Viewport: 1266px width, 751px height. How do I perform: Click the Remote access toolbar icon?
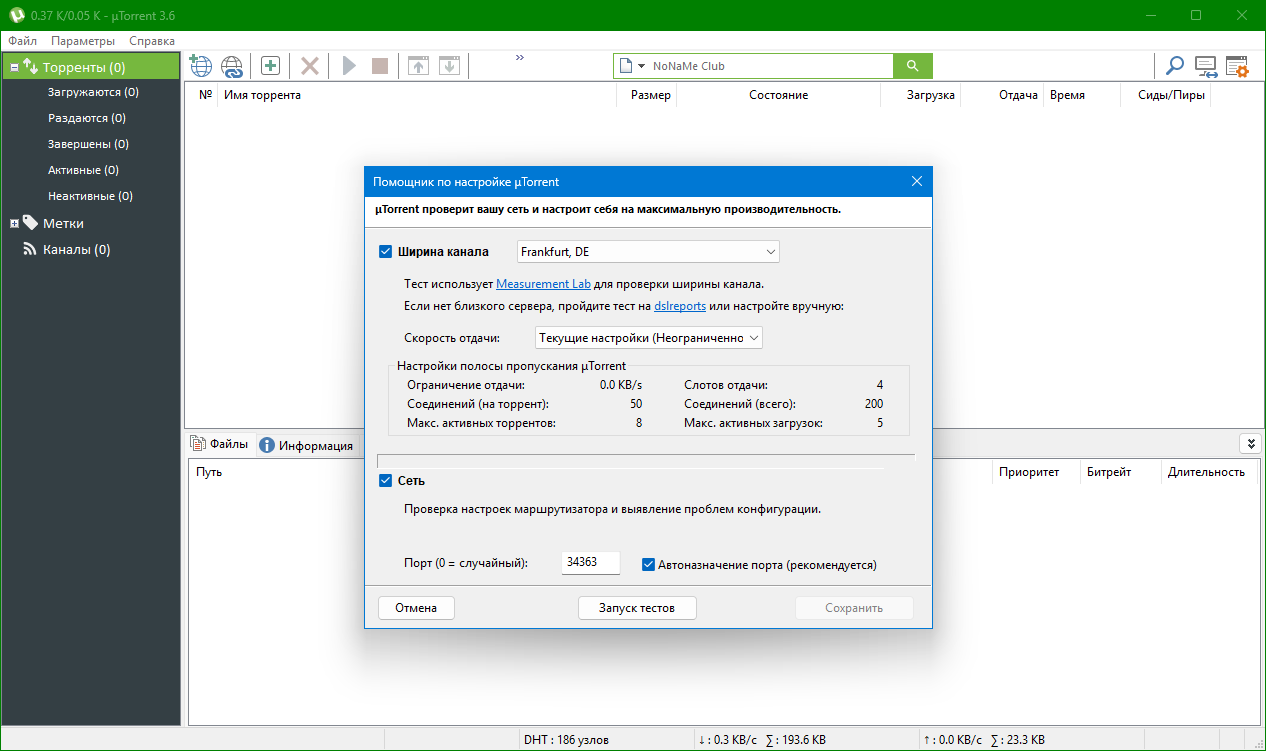point(1206,66)
